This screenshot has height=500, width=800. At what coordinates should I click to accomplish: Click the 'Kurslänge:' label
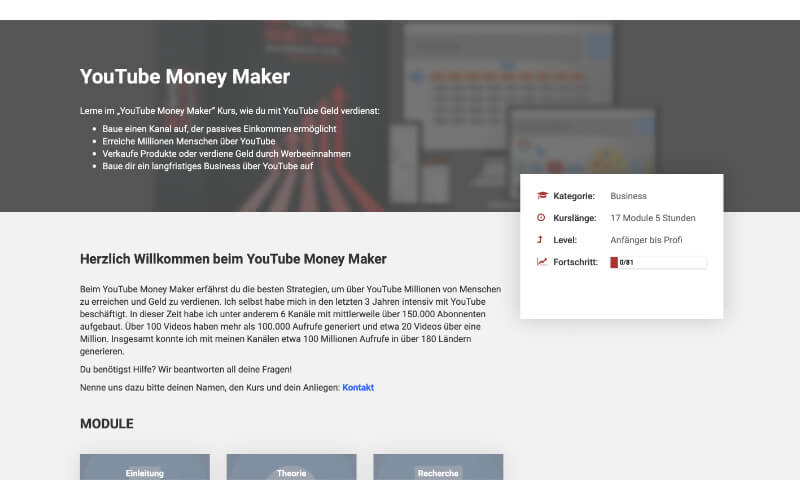click(x=574, y=218)
